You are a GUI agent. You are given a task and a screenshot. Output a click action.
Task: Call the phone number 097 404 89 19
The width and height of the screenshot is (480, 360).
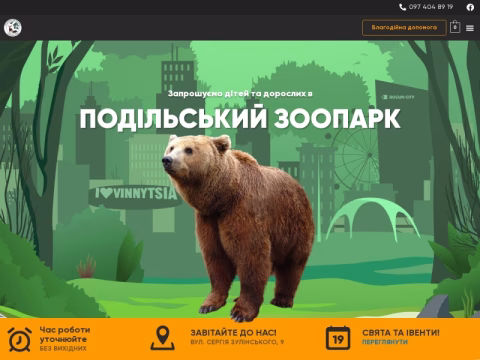click(x=431, y=7)
